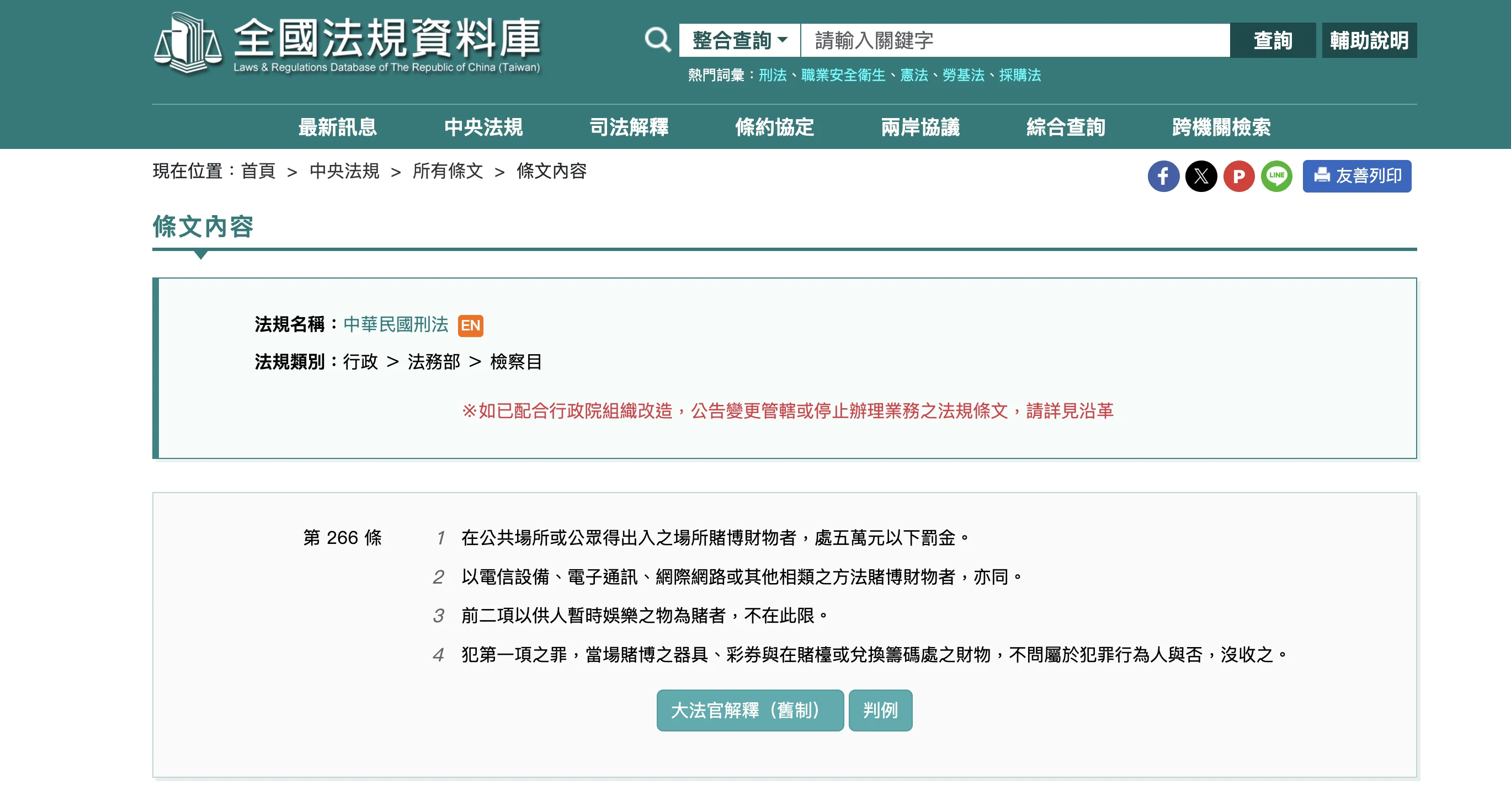Click the magnifier search icon

657,40
